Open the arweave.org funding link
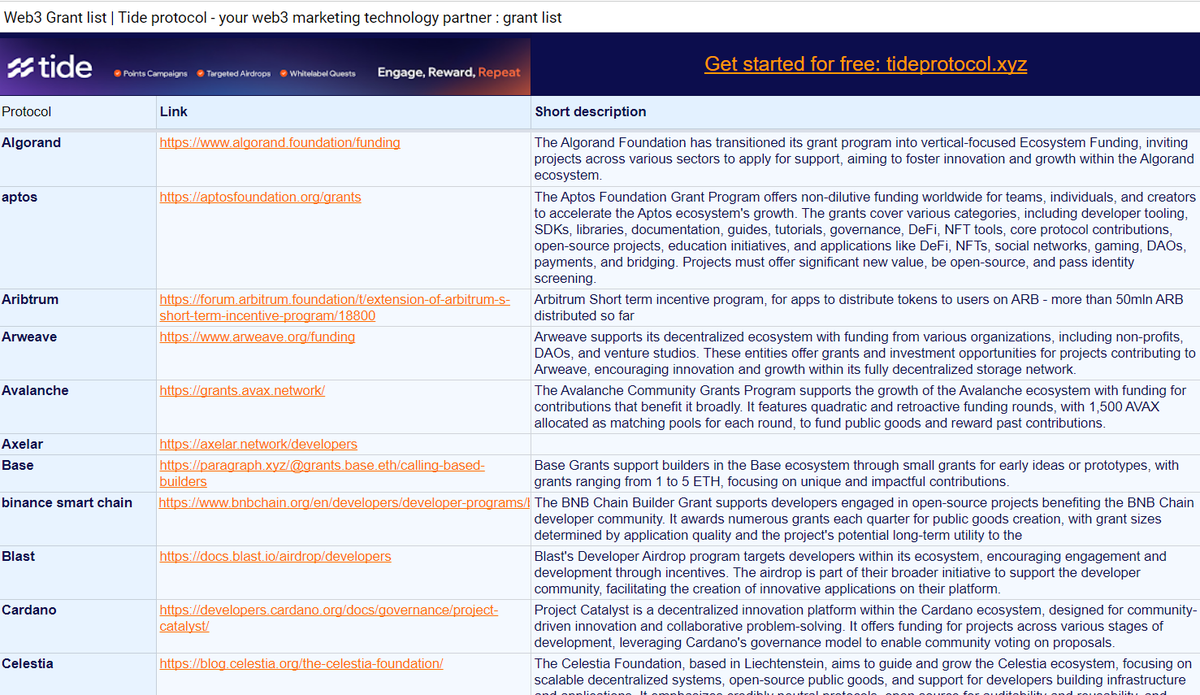Viewport: 1200px width, 695px height. 257,337
